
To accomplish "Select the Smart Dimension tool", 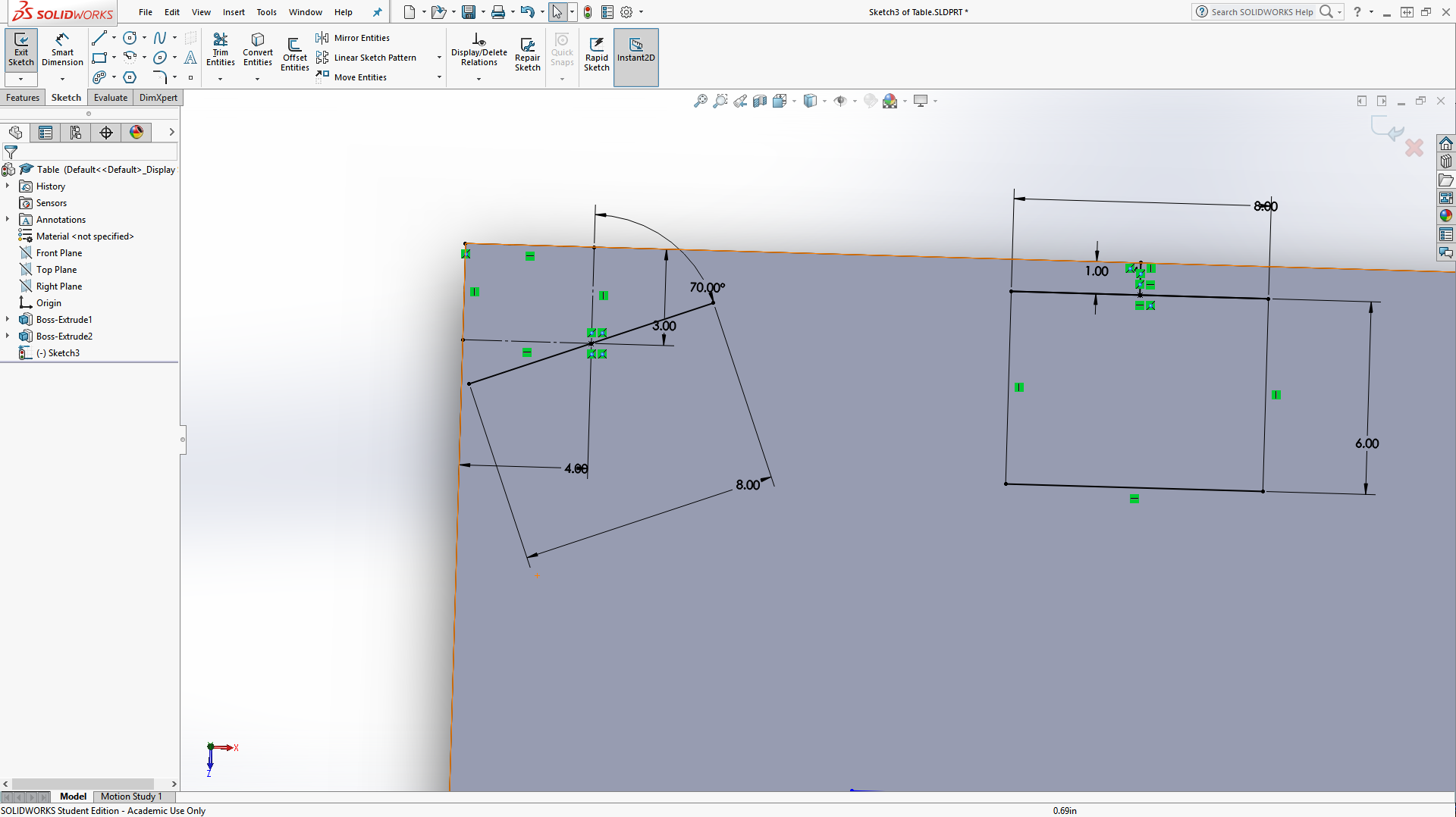I will coord(62,50).
